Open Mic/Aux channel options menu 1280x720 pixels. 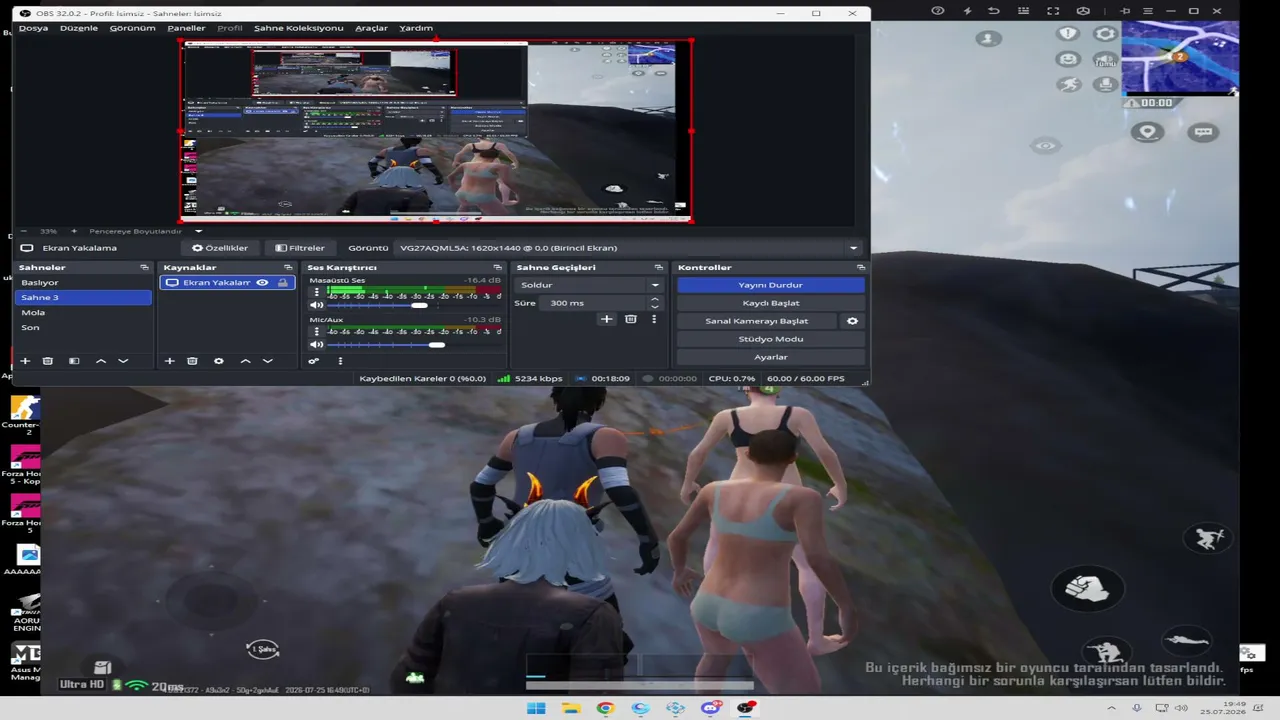(x=317, y=332)
